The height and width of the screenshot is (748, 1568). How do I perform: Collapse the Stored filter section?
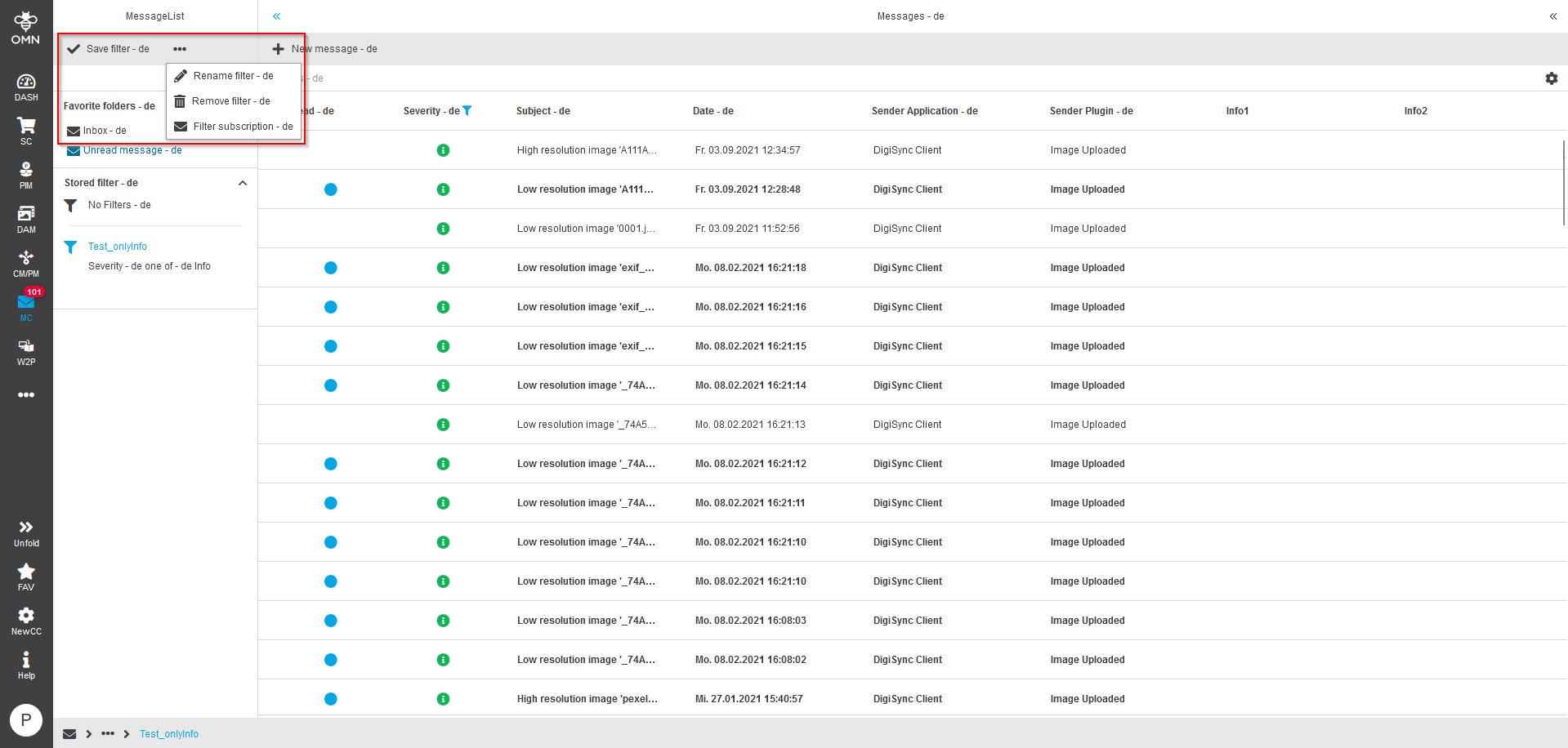(243, 183)
